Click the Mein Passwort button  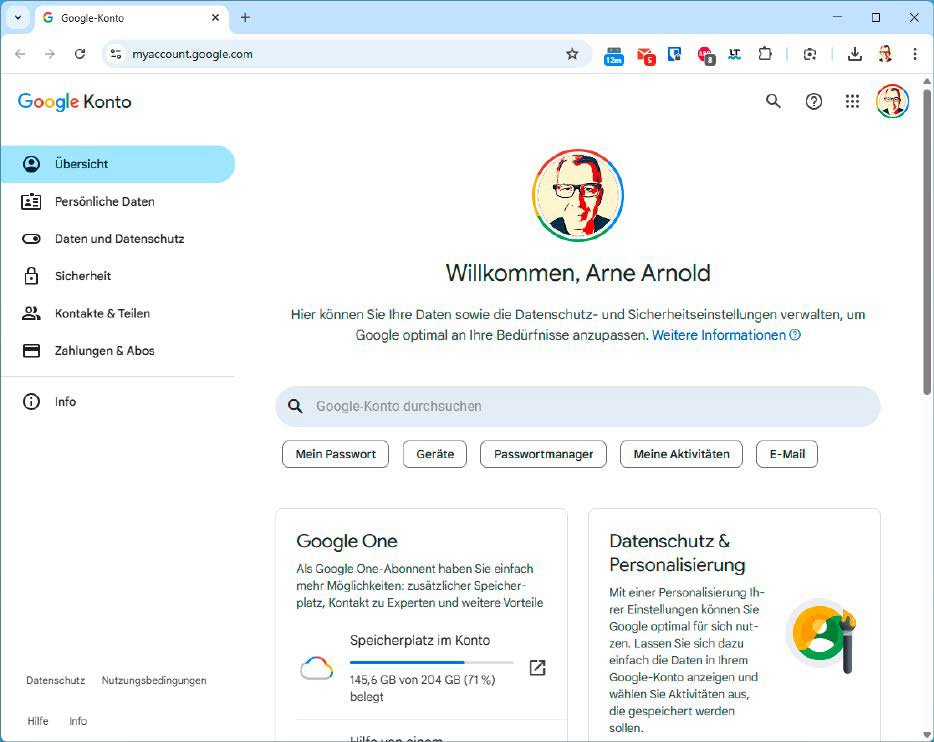click(335, 454)
